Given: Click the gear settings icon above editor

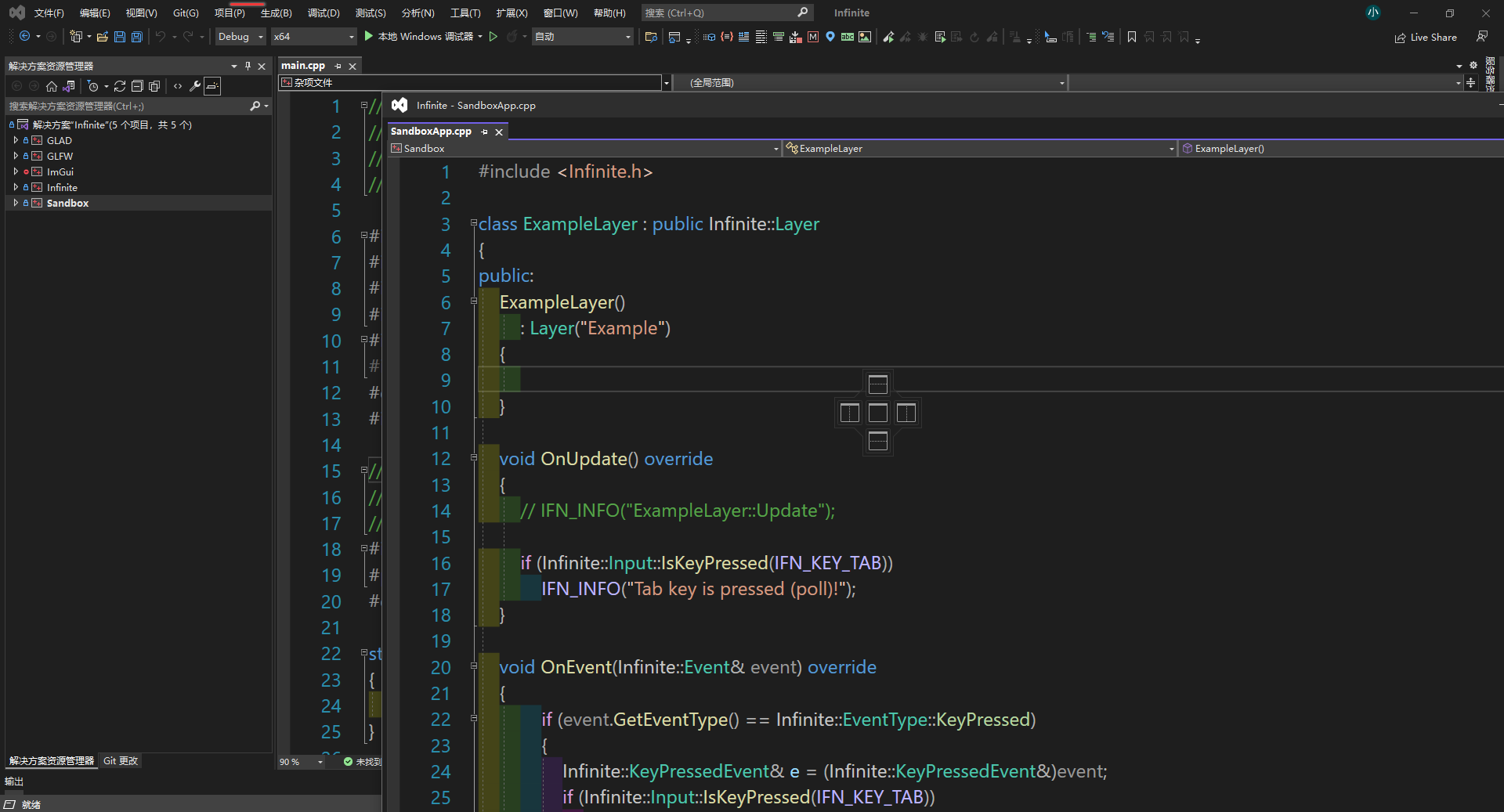Looking at the screenshot, I should pyautogui.click(x=1473, y=66).
